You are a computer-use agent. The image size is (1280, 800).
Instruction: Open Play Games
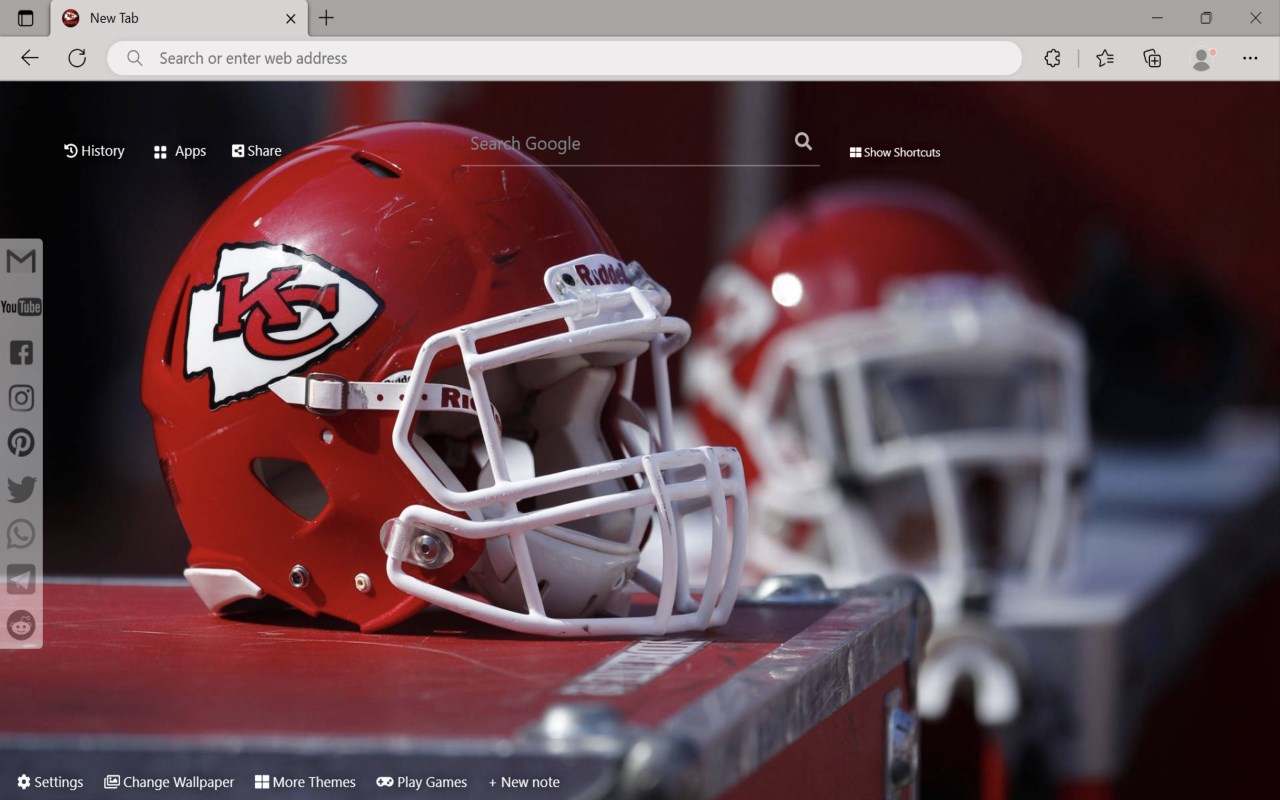coord(422,782)
